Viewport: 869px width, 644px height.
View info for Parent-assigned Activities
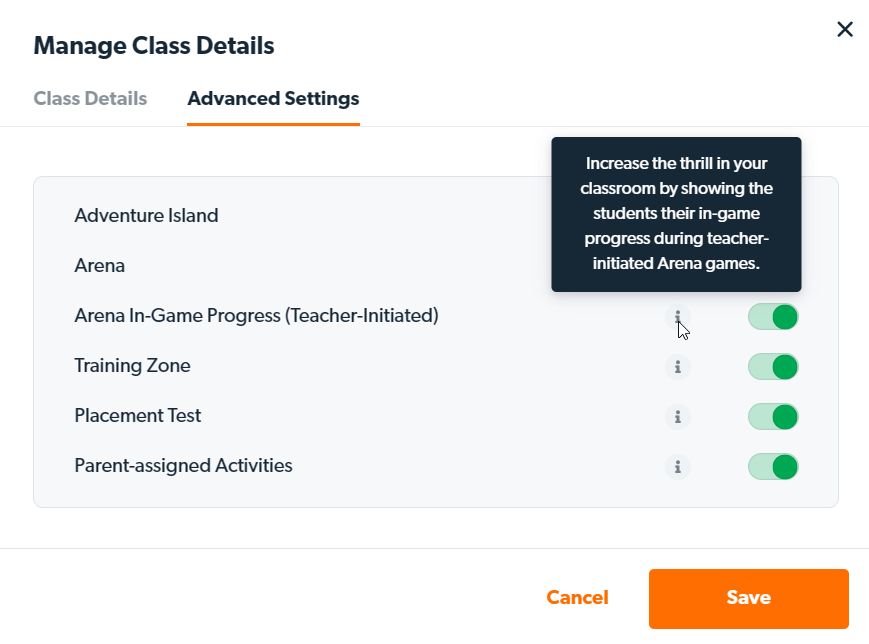[677, 467]
